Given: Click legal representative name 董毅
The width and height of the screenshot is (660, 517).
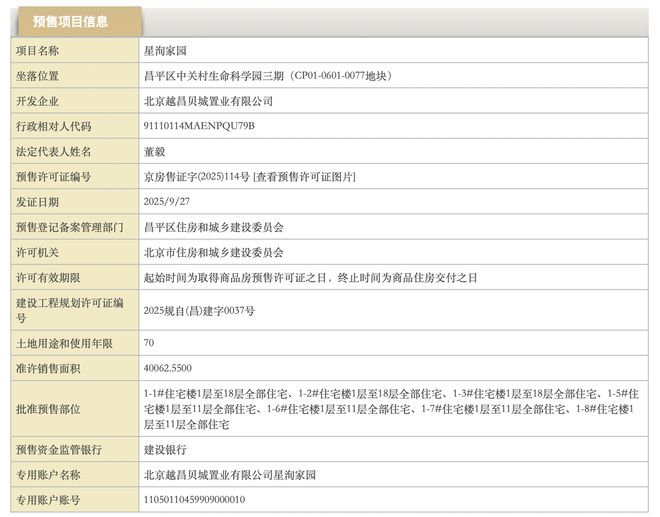Looking at the screenshot, I should pos(155,152).
